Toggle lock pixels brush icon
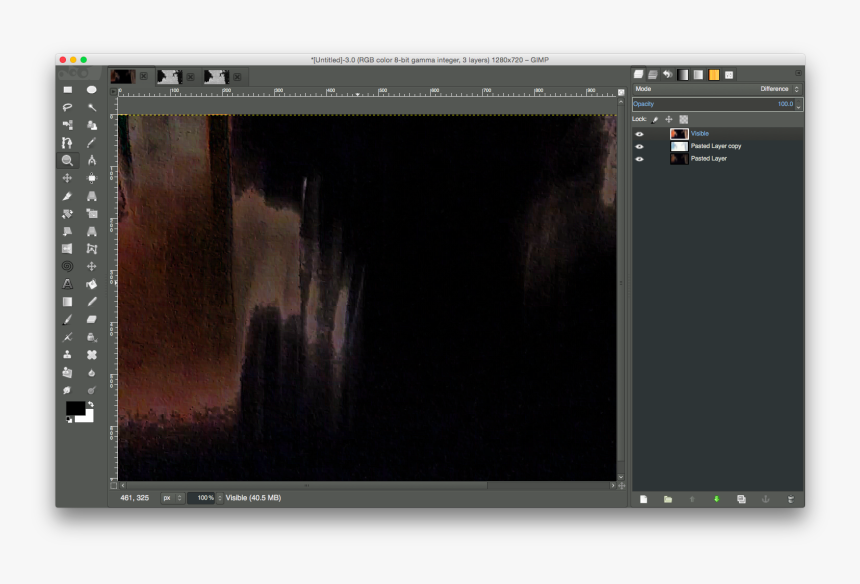The width and height of the screenshot is (860, 584). pyautogui.click(x=655, y=120)
